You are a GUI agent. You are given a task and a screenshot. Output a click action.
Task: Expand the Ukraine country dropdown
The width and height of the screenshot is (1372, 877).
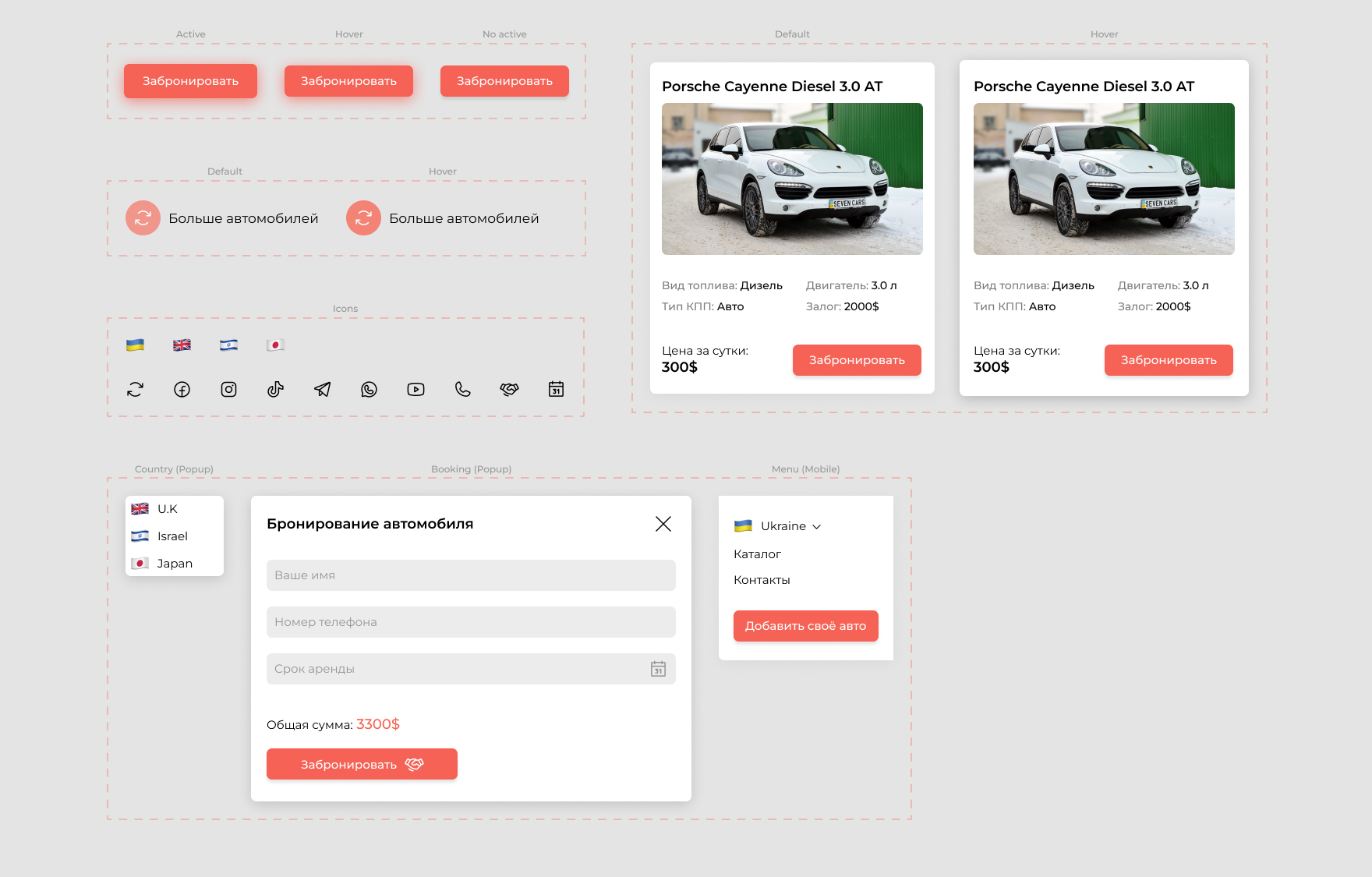click(816, 527)
